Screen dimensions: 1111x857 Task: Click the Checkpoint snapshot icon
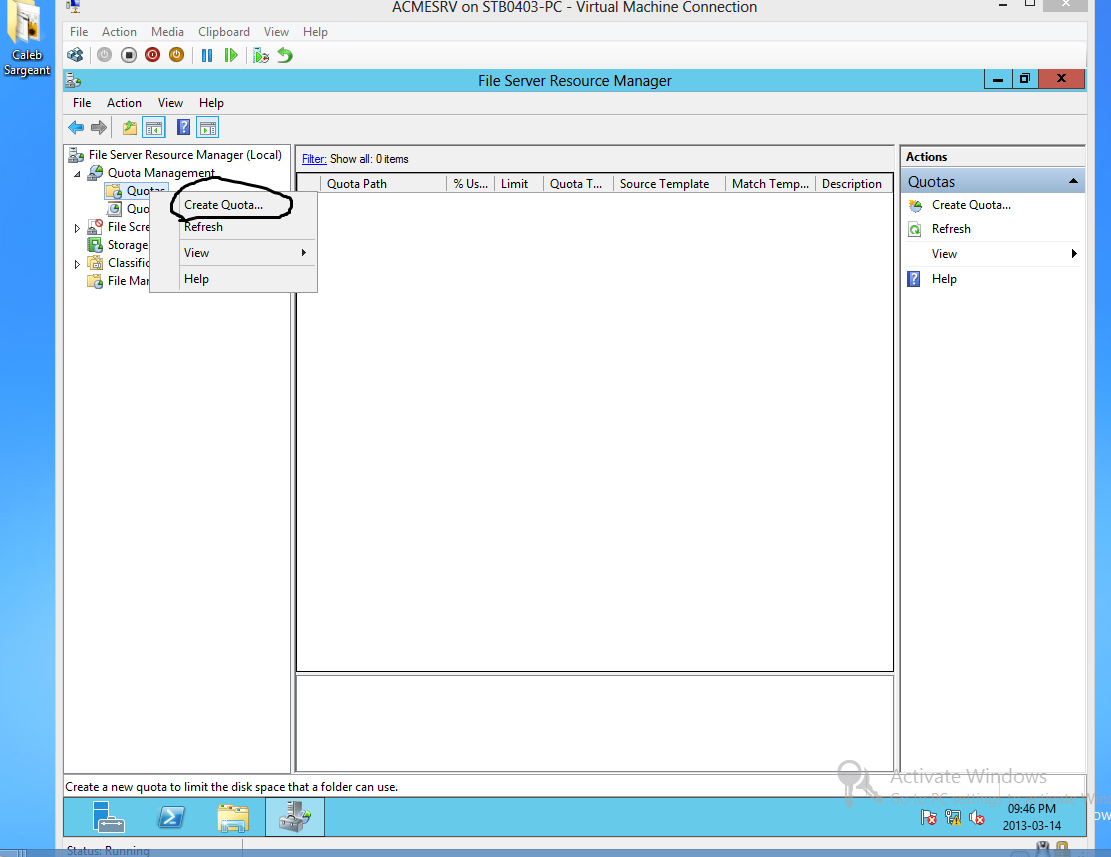261,55
